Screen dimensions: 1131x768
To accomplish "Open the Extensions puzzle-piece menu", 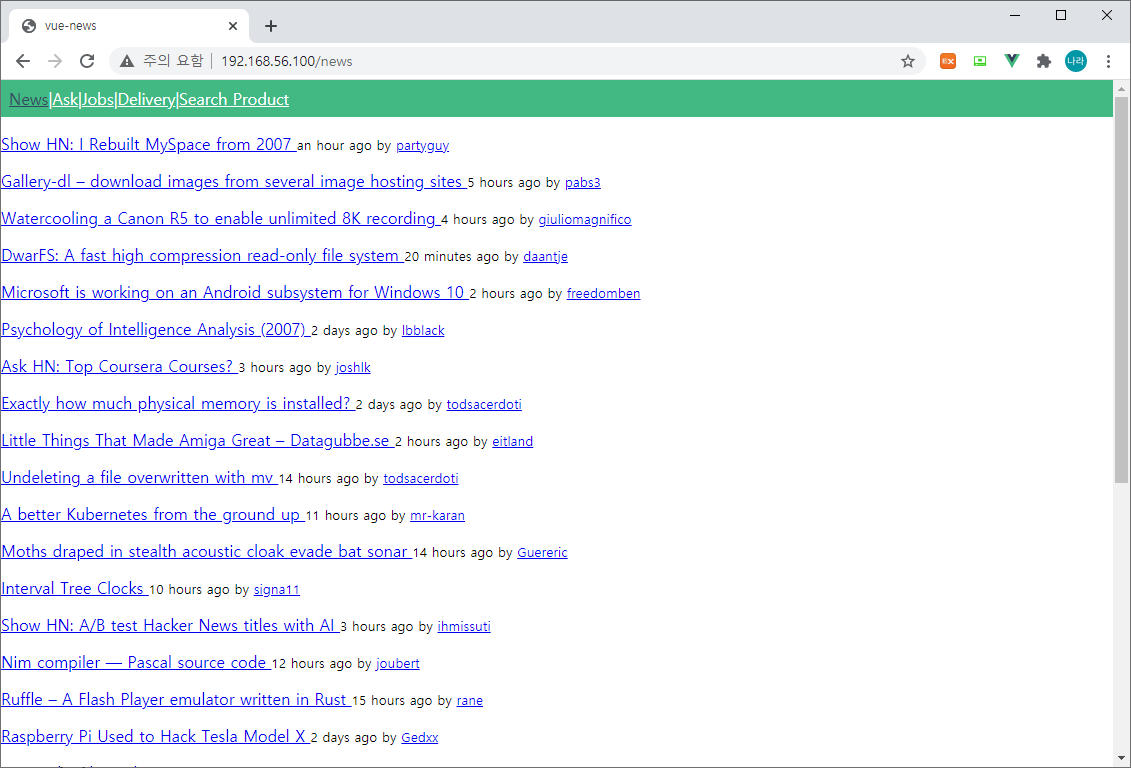I will 1044,61.
